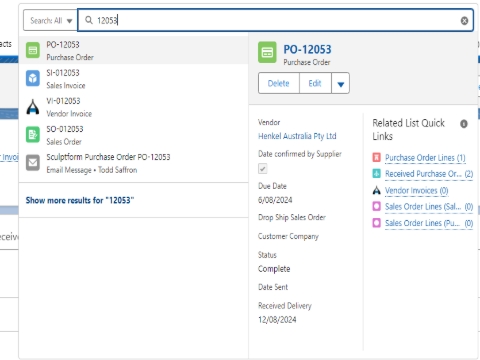The height and width of the screenshot is (360, 480).
Task: Select the SO-012053 search result text
Action: 65,129
